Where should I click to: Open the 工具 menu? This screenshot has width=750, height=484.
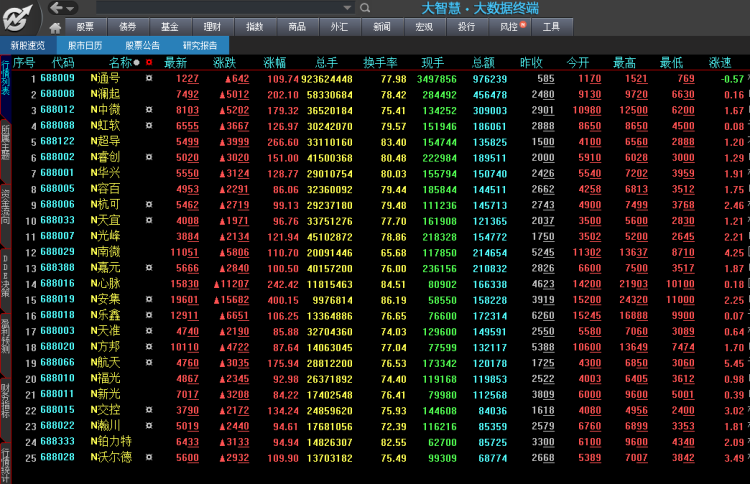click(551, 27)
